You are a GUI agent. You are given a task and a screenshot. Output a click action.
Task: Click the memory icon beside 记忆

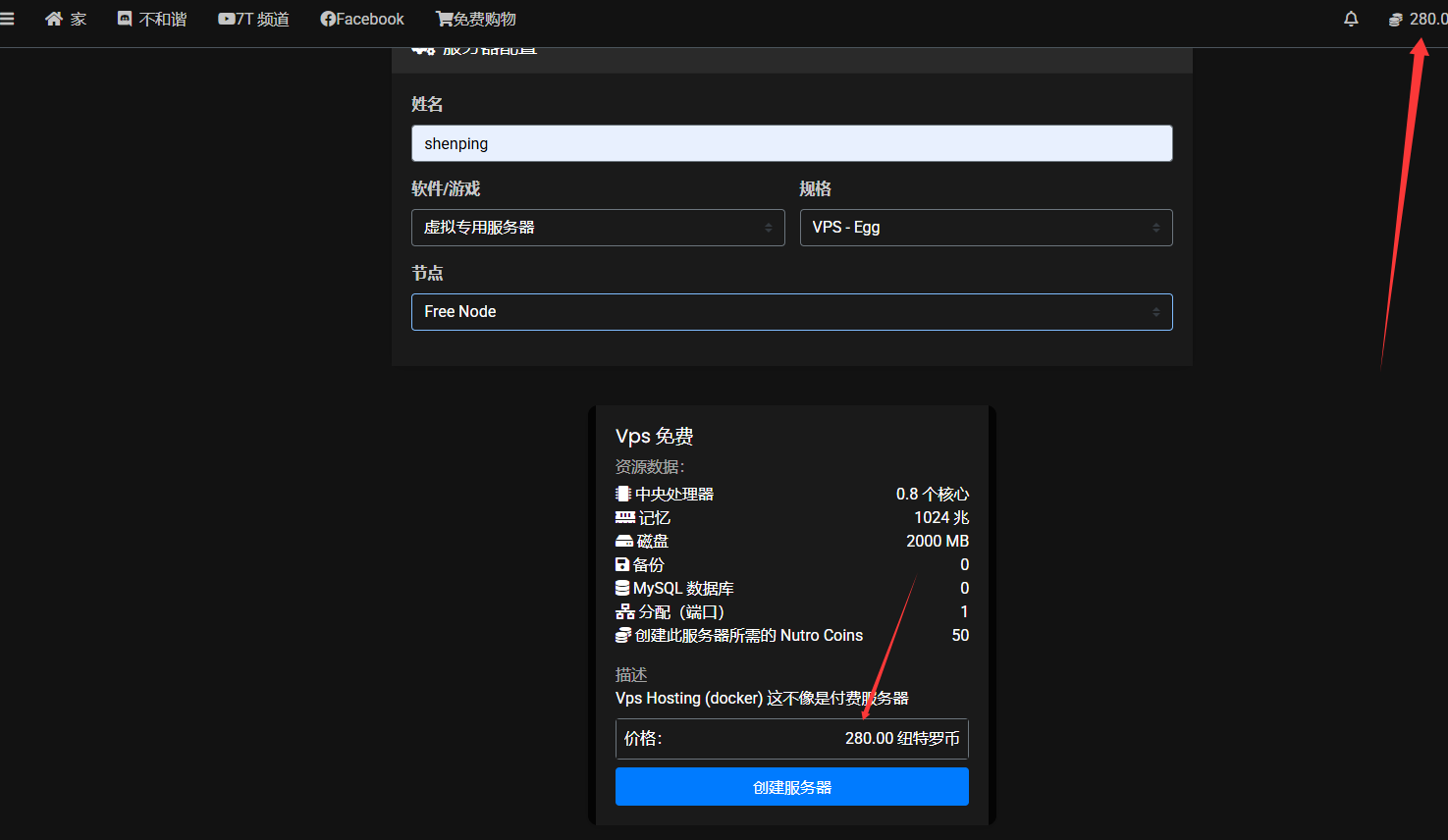pyautogui.click(x=624, y=517)
